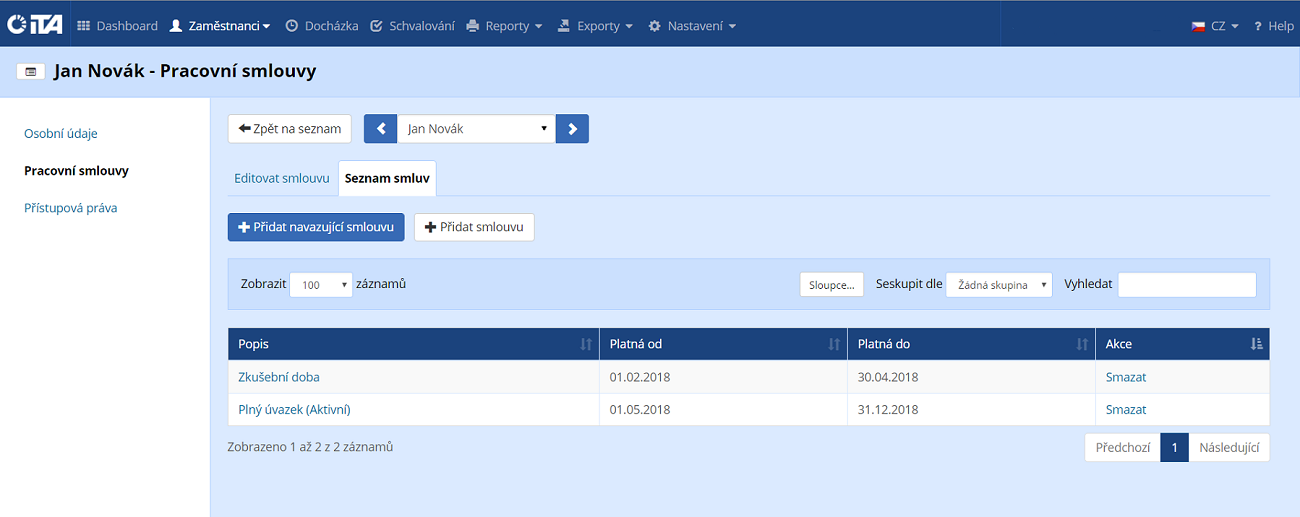The width and height of the screenshot is (1300, 517).
Task: Go to previous employee with left arrow
Action: (380, 129)
